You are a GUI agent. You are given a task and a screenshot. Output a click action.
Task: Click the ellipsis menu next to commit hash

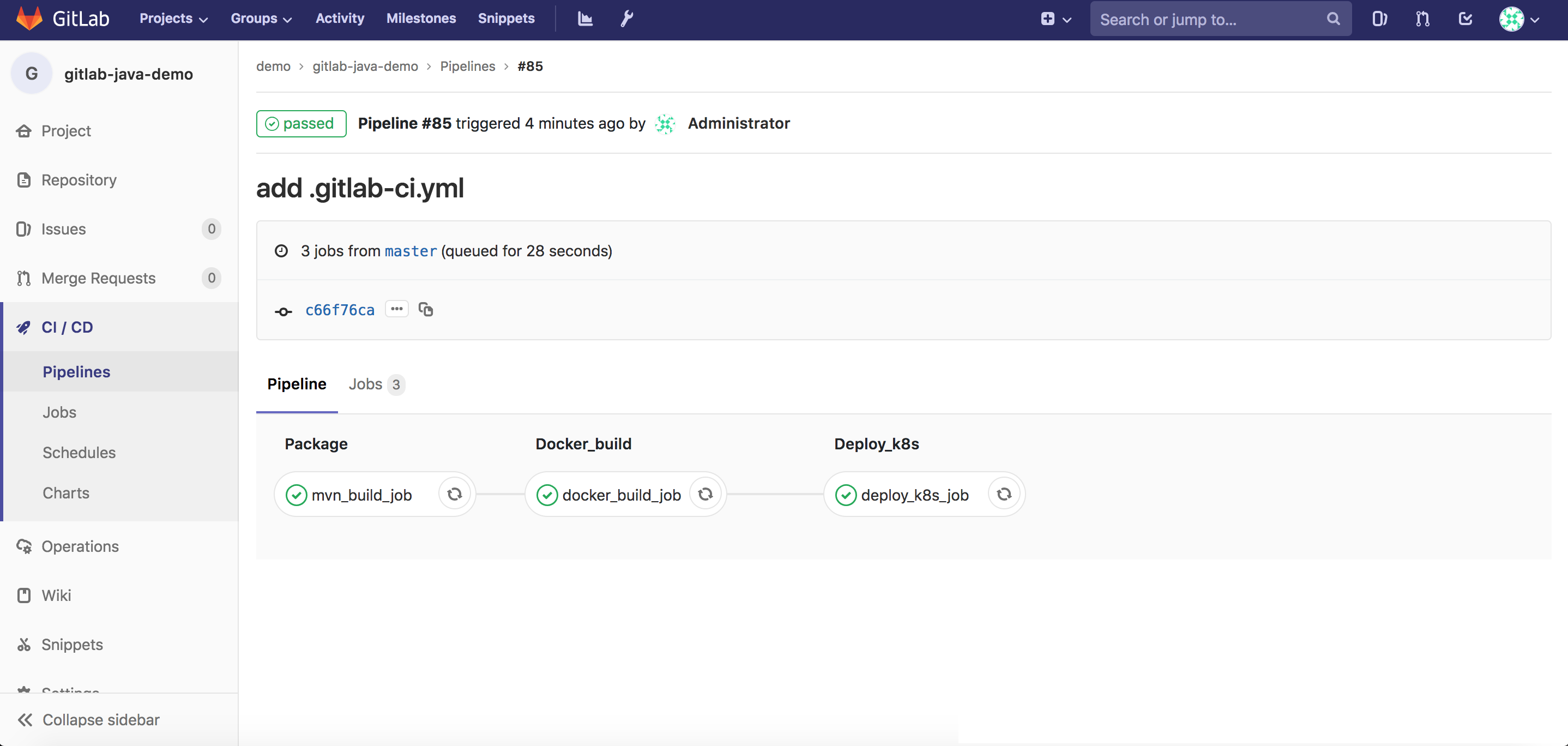397,309
